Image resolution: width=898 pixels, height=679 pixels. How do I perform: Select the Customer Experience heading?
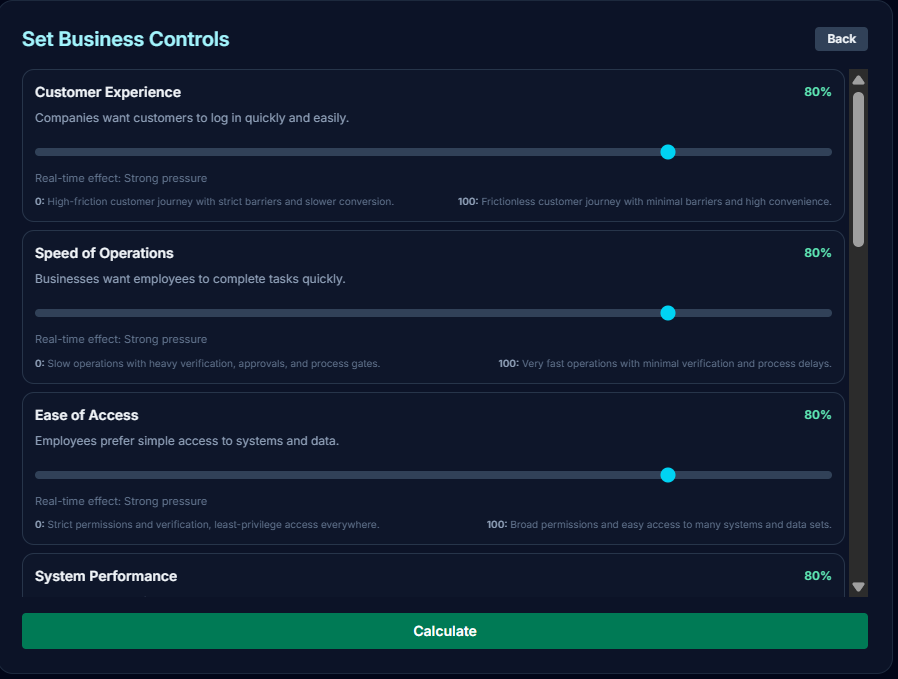pos(108,92)
